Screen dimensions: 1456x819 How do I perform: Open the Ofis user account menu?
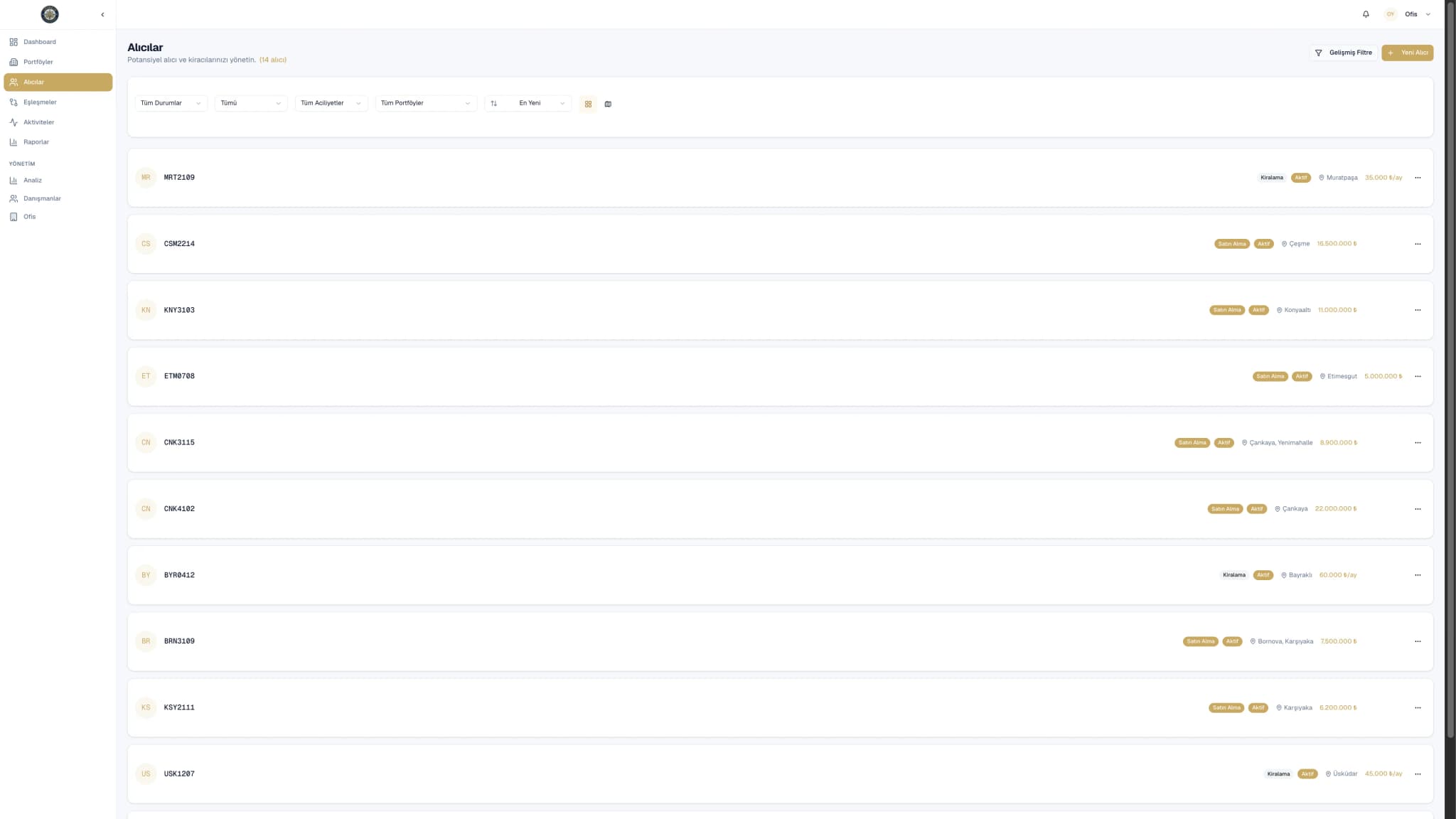click(x=1408, y=14)
